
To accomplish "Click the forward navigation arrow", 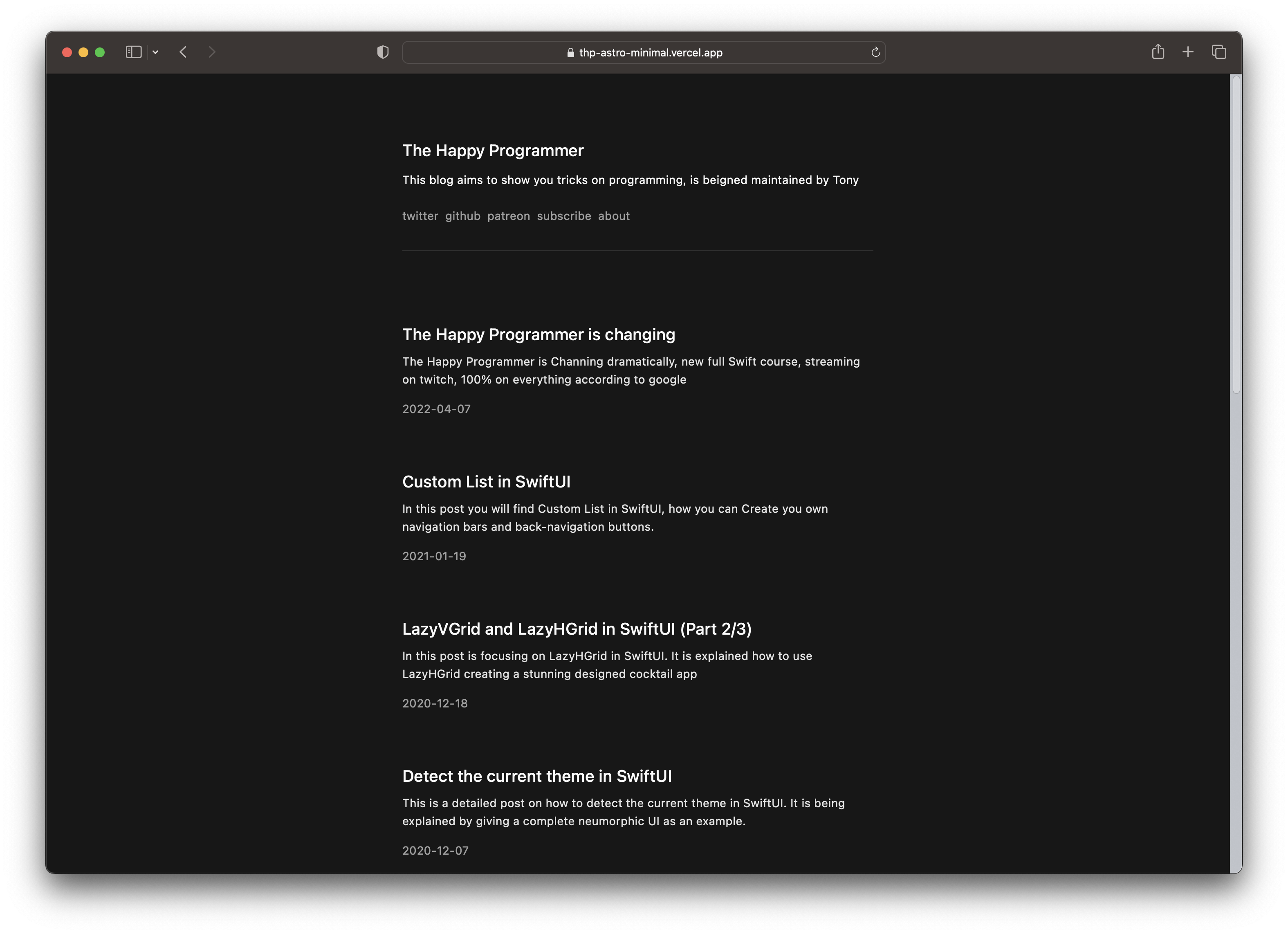I will (212, 52).
